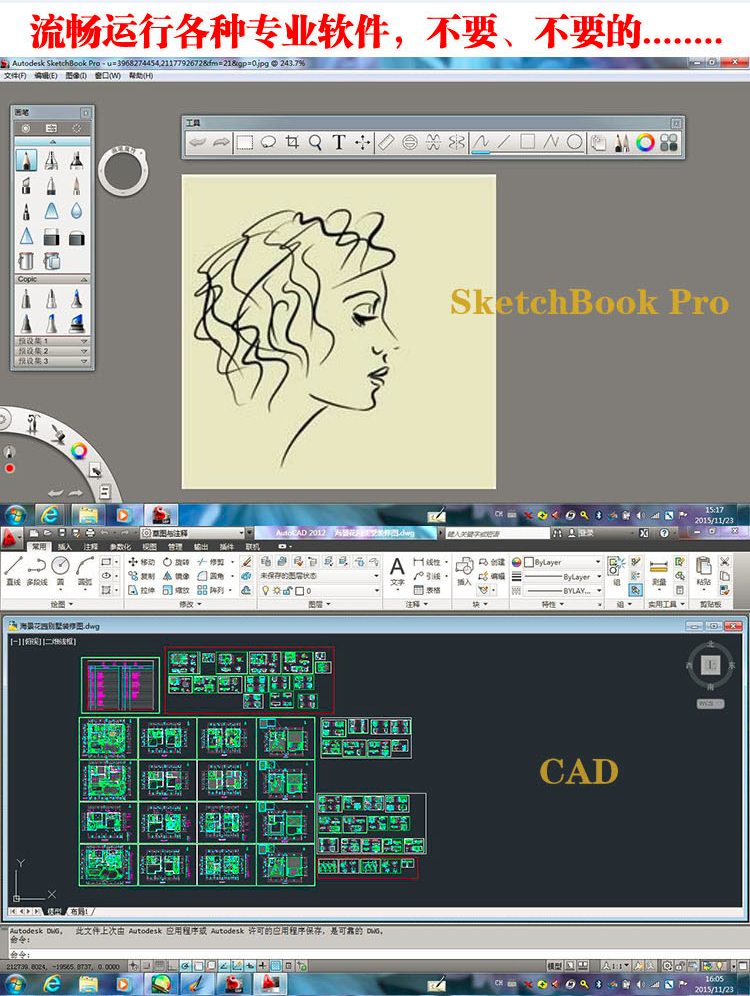This screenshot has height=996, width=750.
Task: Click the keyword search field in AutoCAD title bar
Action: click(495, 534)
